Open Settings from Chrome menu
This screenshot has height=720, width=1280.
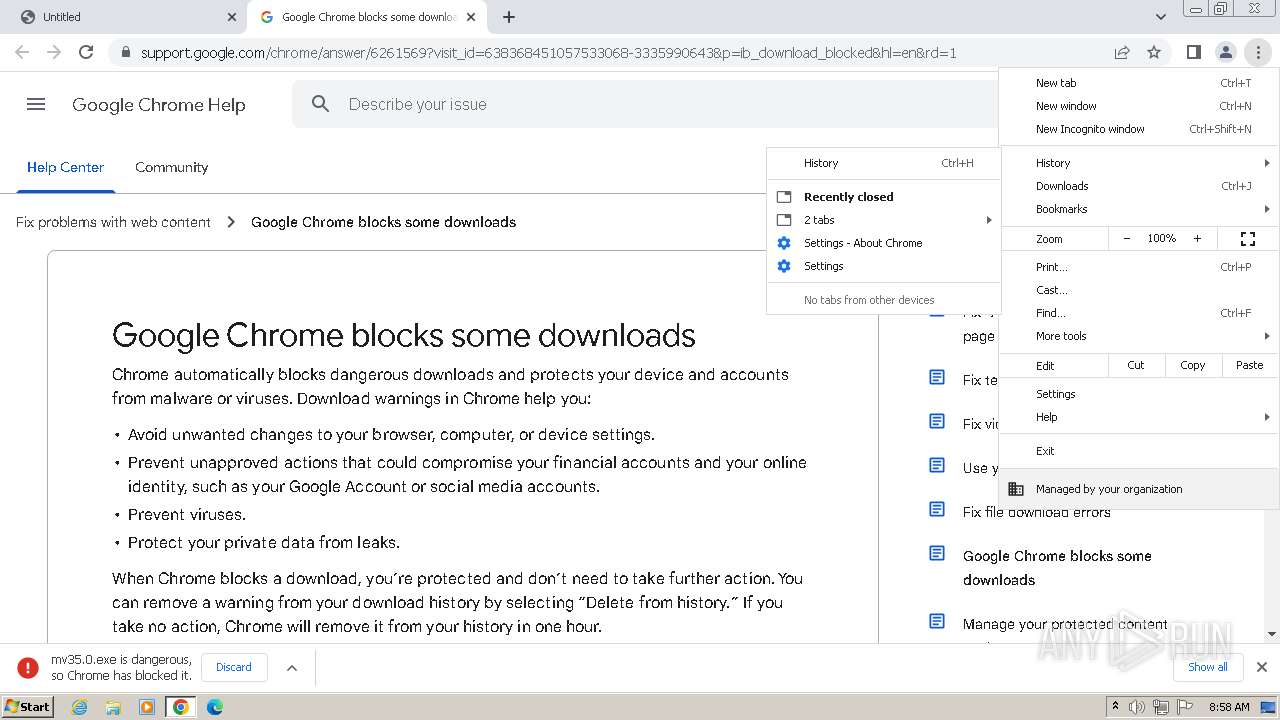point(1139,394)
